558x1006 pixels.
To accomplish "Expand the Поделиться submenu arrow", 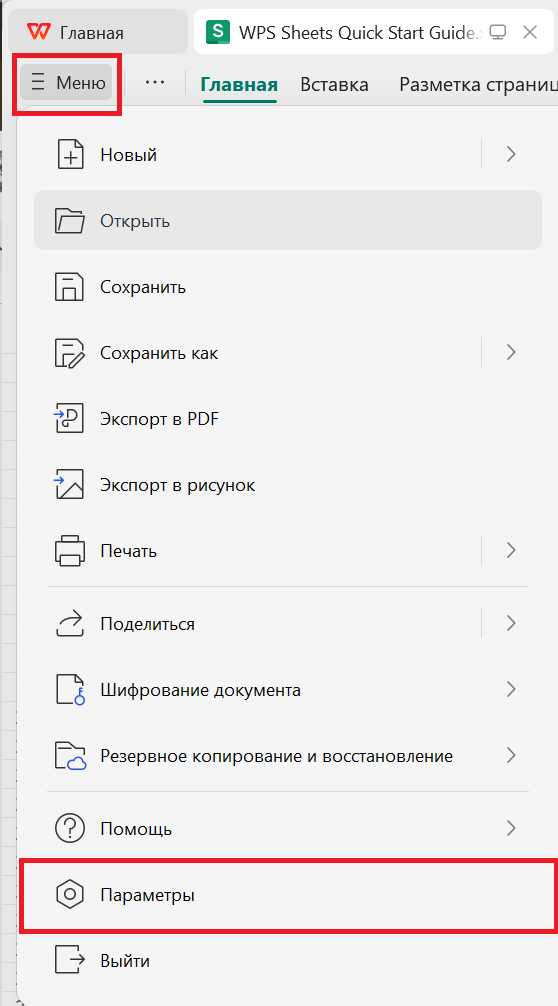I will (511, 623).
